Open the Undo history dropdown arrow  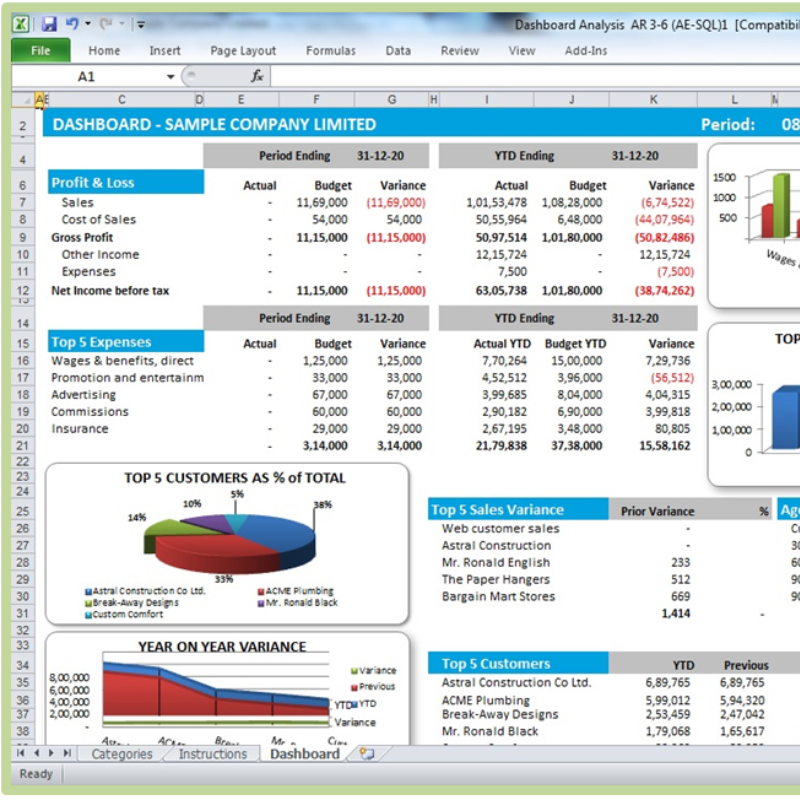tap(87, 24)
